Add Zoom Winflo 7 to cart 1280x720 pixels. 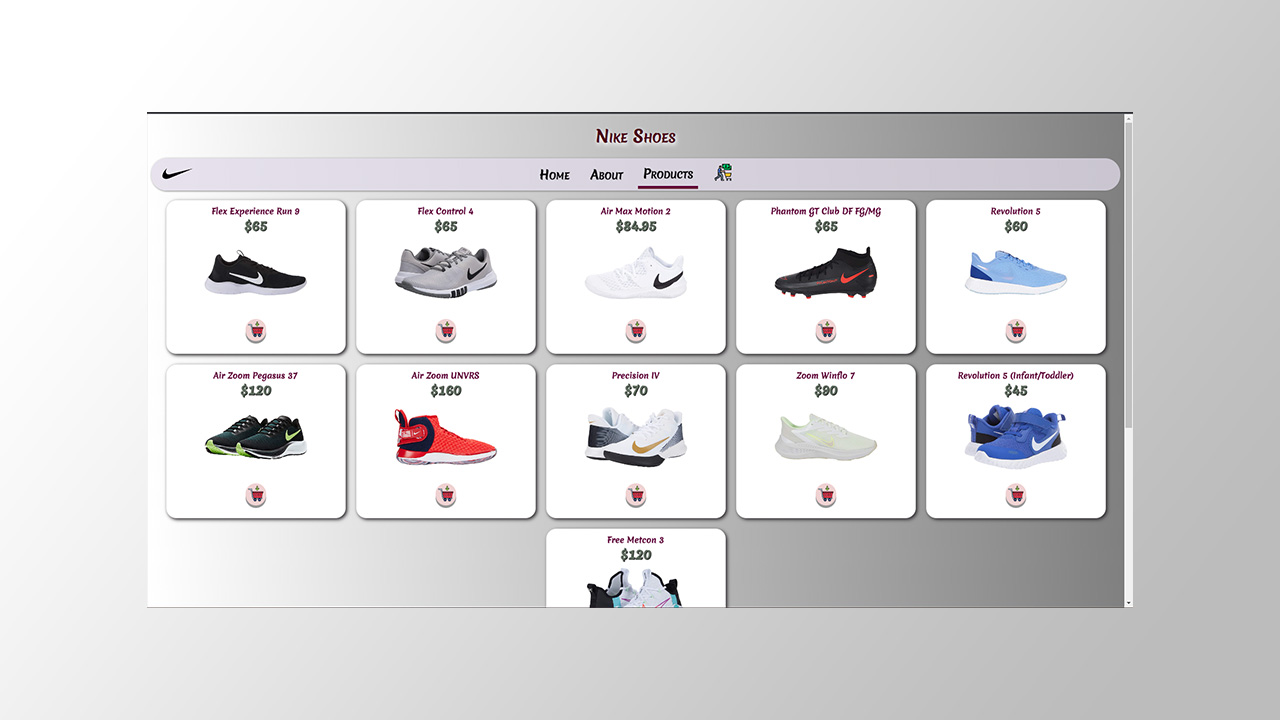(826, 495)
